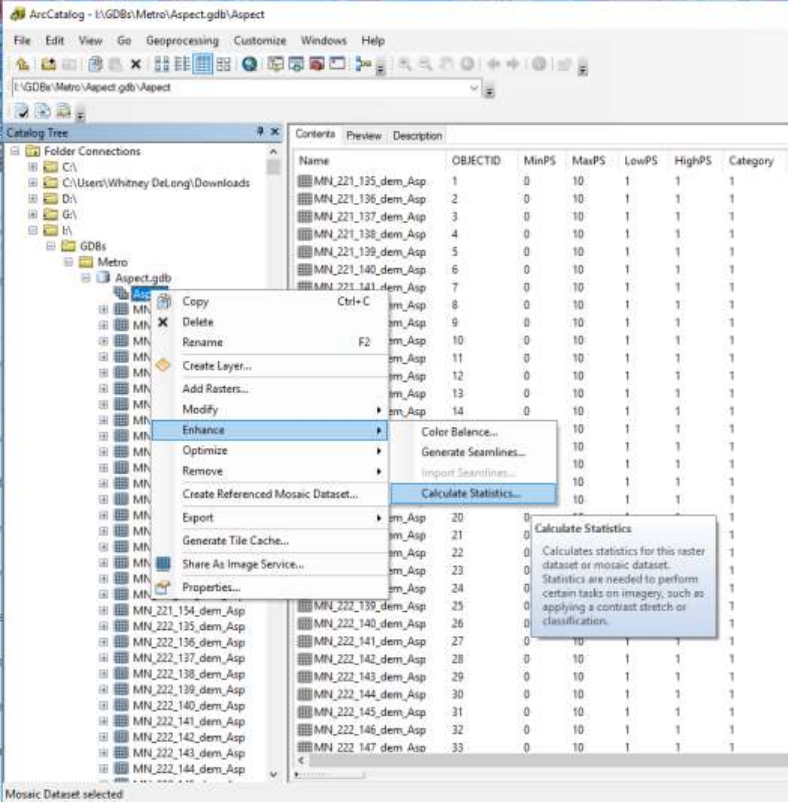Click the Create Layer diamond icon
Image resolution: width=788 pixels, height=802 pixels.
[x=163, y=366]
